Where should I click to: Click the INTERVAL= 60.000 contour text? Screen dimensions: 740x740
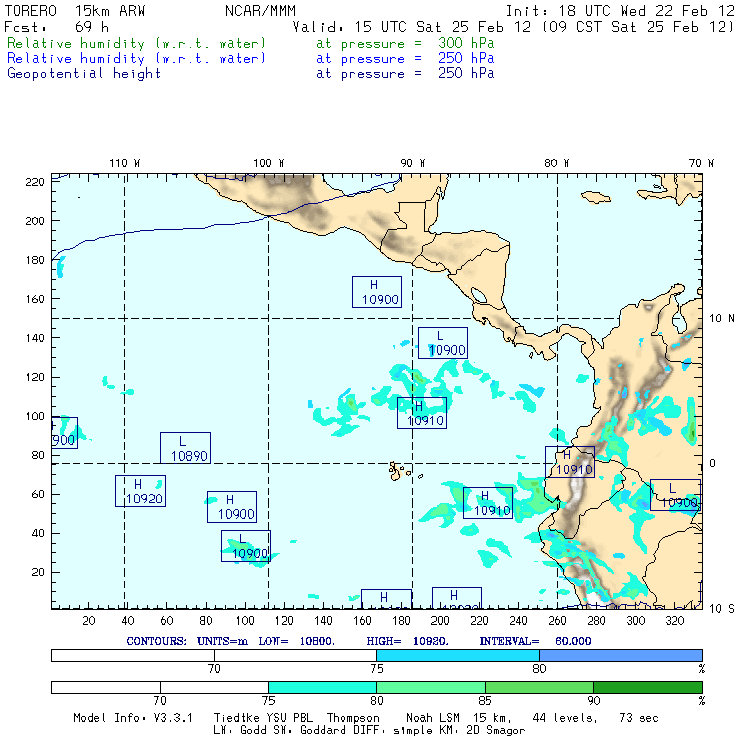tap(535, 641)
